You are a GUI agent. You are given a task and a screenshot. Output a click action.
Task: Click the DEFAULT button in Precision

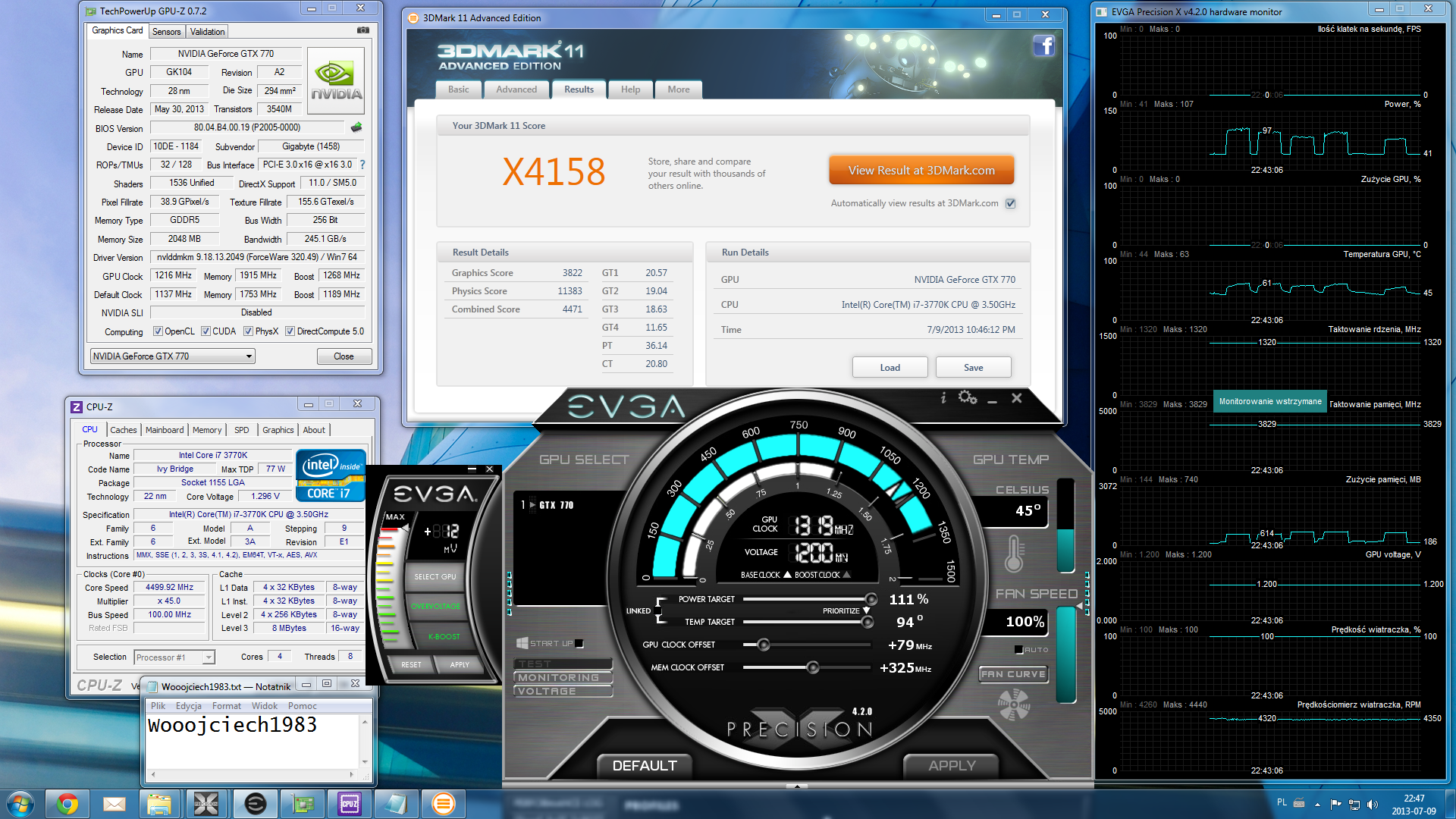[644, 766]
